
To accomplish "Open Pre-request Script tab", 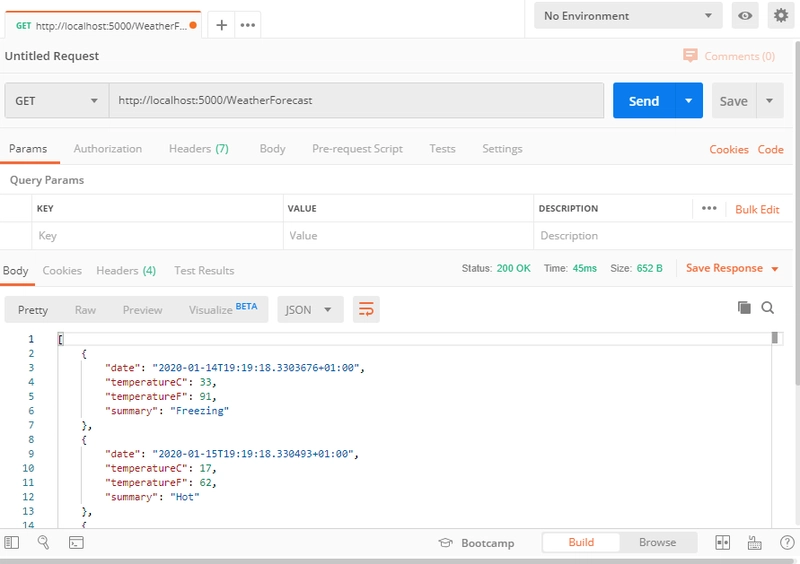I will [357, 149].
